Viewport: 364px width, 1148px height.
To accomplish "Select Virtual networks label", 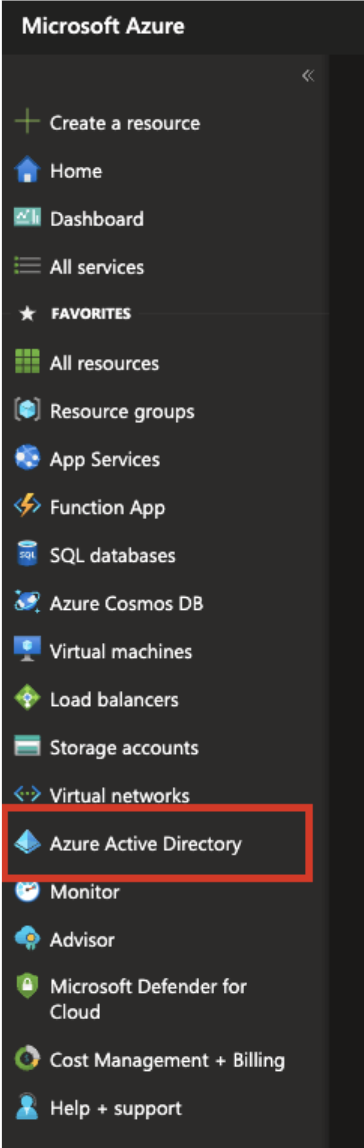I will click(120, 796).
